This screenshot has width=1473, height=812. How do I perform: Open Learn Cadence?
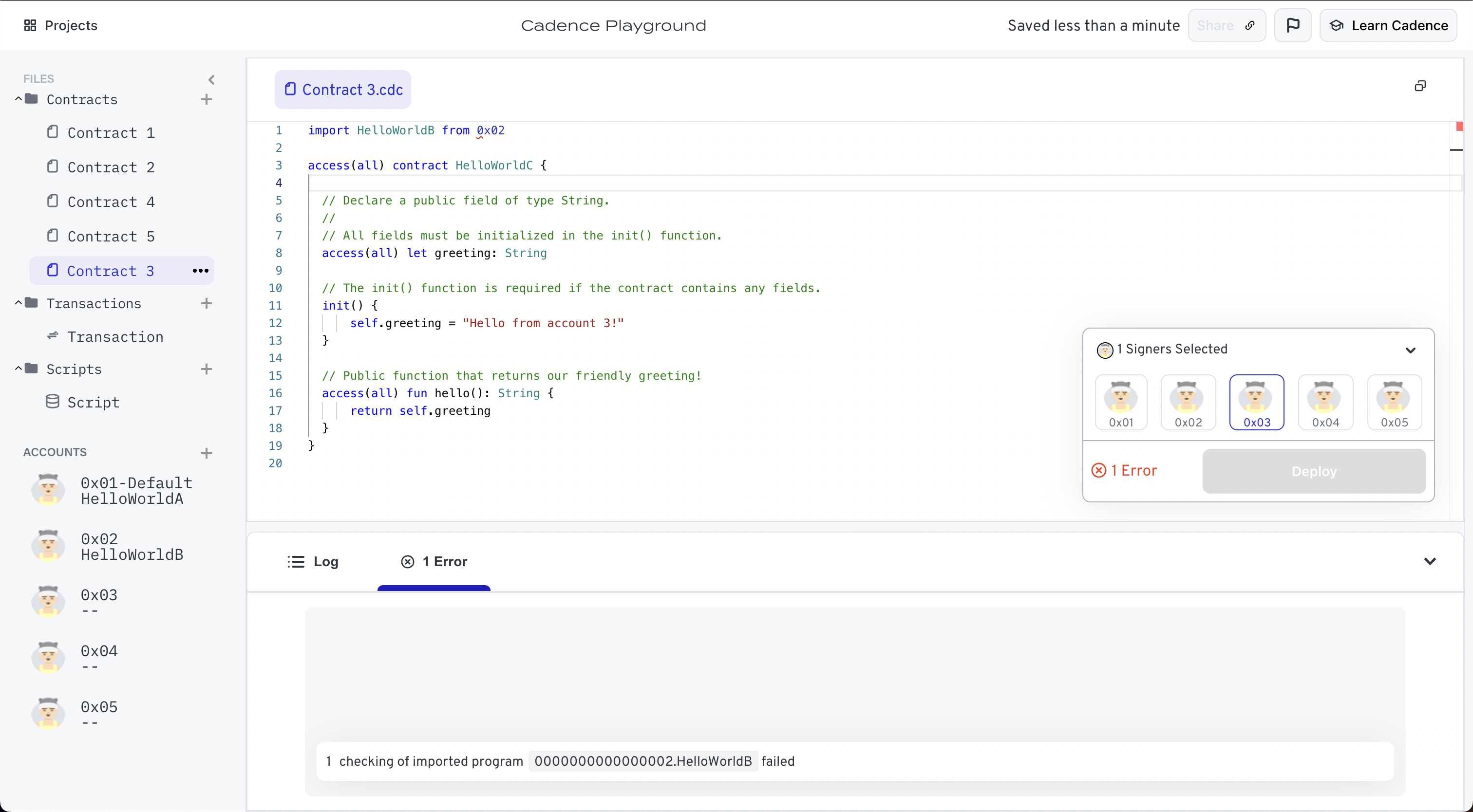(1388, 25)
